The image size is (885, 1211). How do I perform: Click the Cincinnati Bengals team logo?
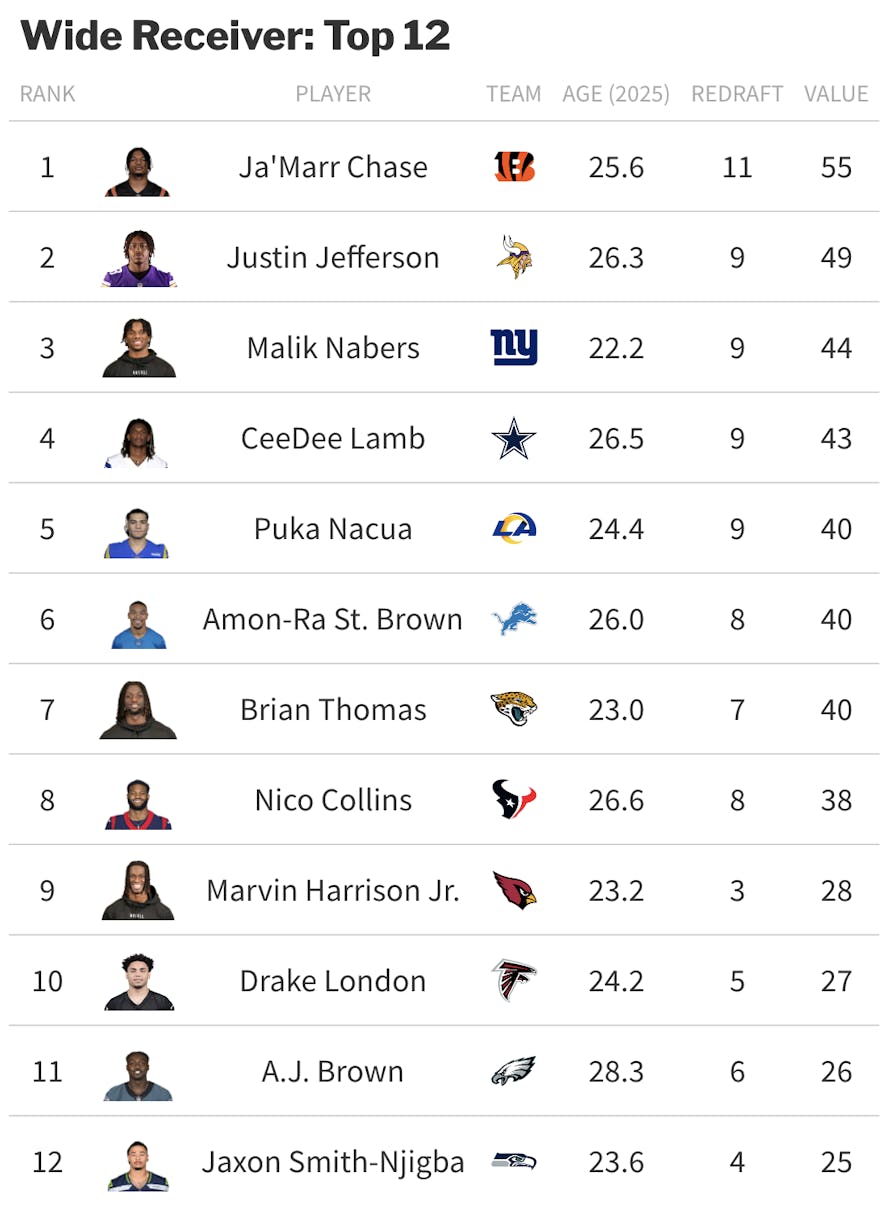pyautogui.click(x=514, y=167)
